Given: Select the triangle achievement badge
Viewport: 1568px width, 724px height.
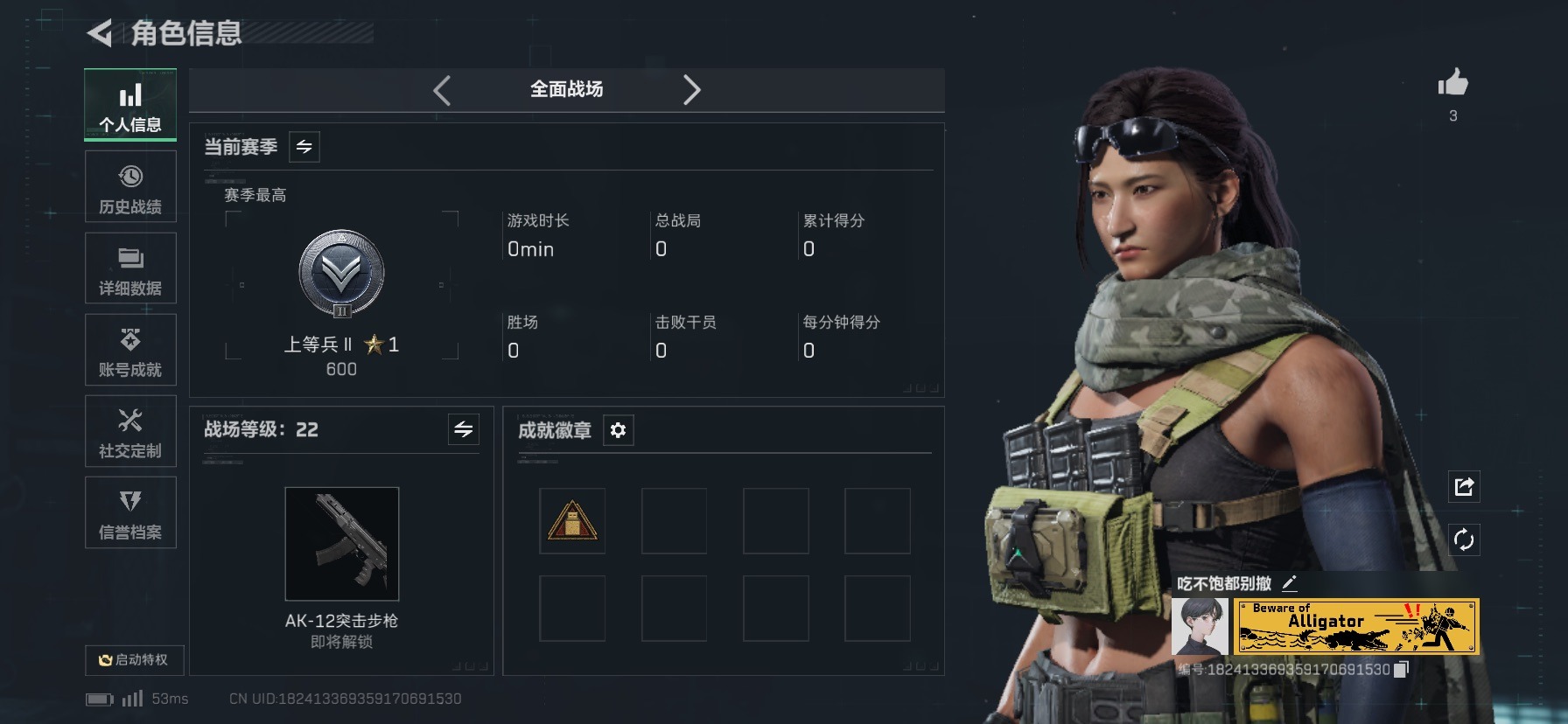Looking at the screenshot, I should [572, 521].
